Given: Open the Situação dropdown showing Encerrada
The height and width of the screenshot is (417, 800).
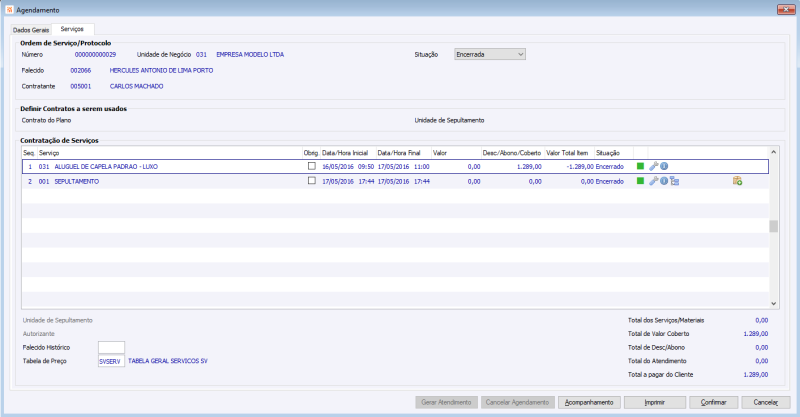Looking at the screenshot, I should 490,54.
